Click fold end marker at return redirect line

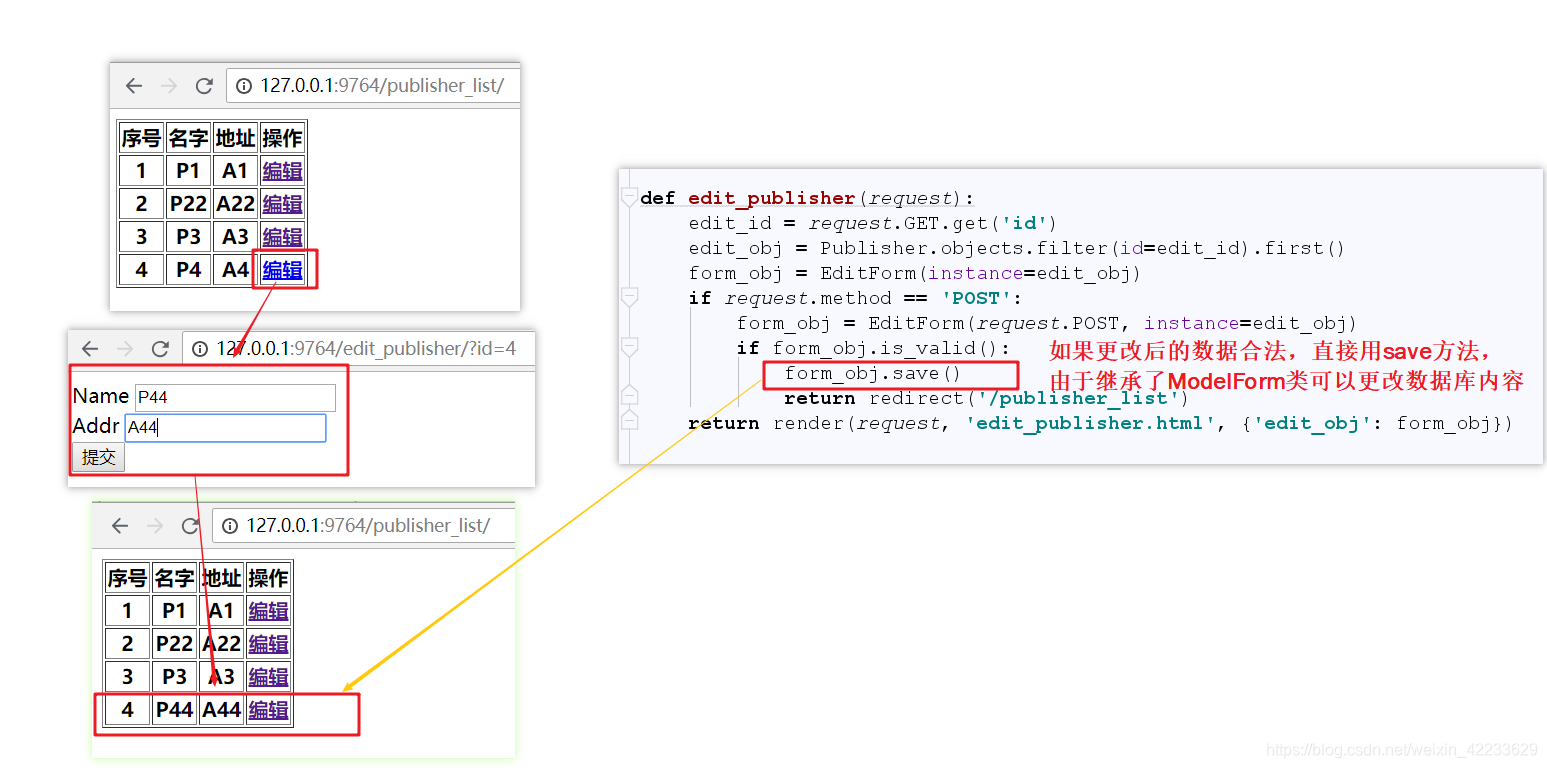coord(629,394)
